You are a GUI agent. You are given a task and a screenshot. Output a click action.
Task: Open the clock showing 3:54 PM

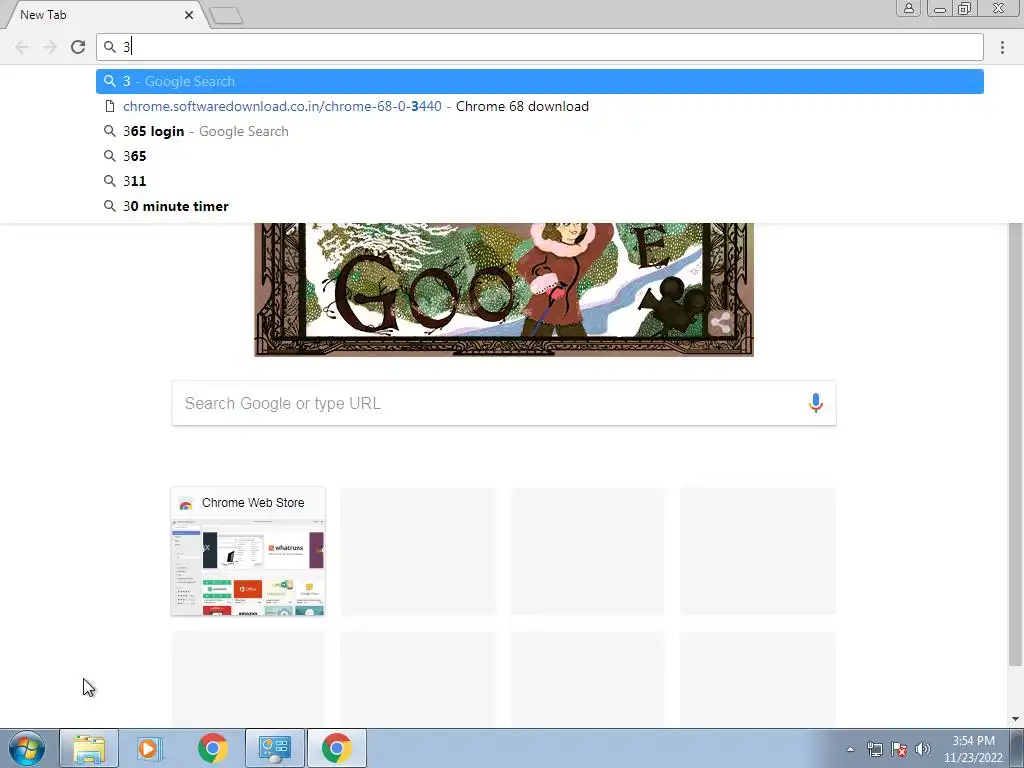tap(972, 749)
